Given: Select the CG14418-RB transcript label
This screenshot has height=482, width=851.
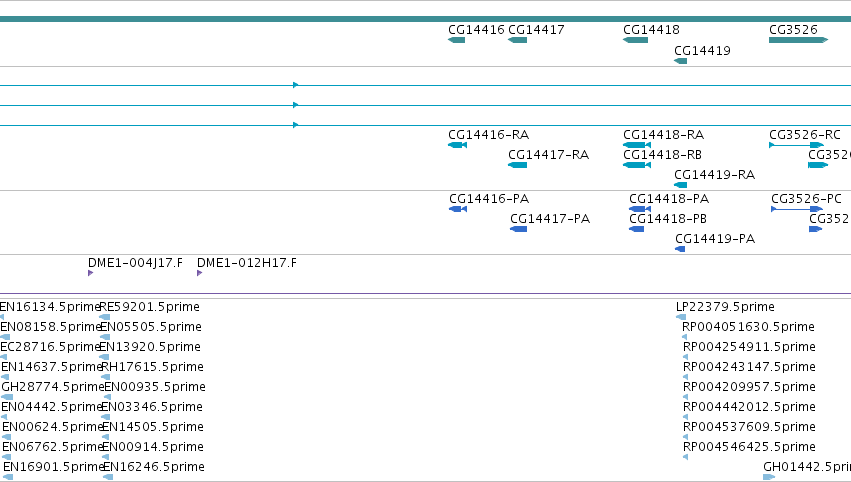Looking at the screenshot, I should (x=662, y=155).
